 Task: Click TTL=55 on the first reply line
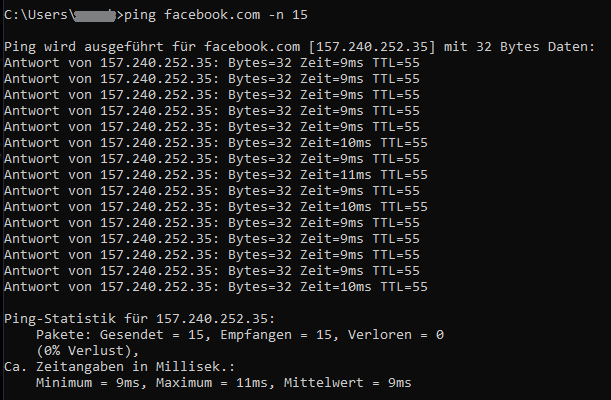[x=396, y=63]
